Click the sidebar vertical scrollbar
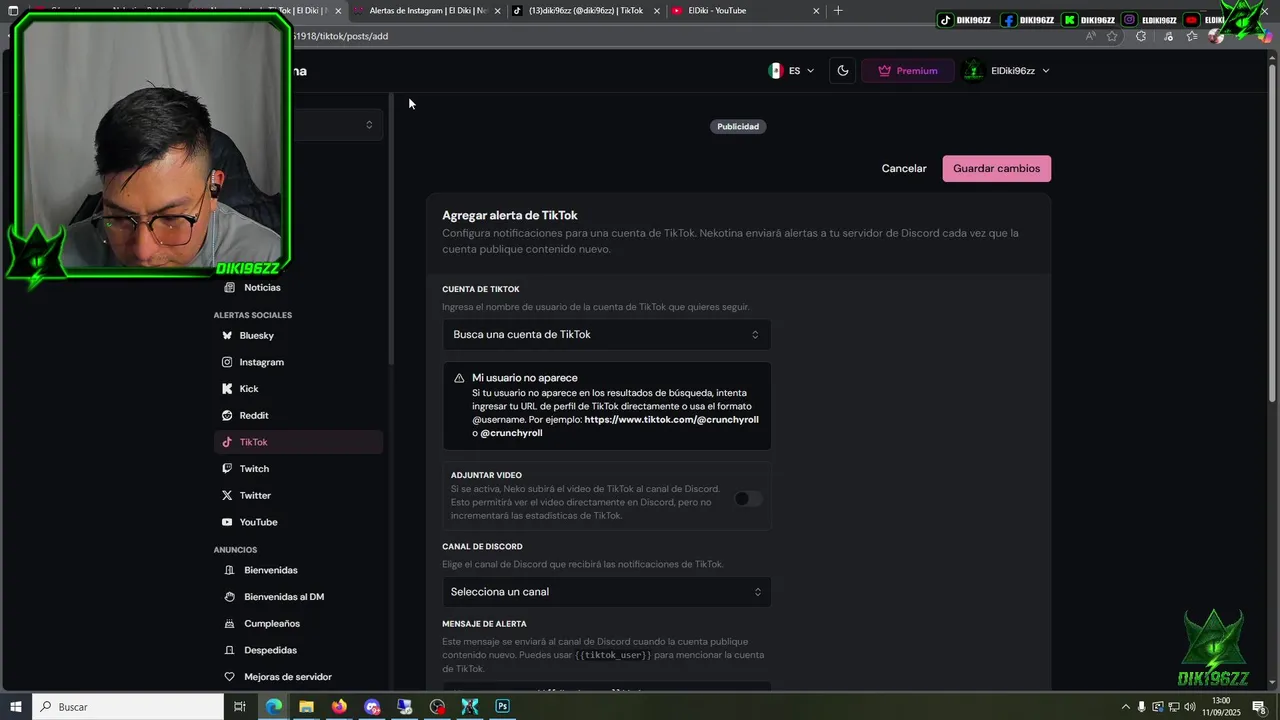The height and width of the screenshot is (720, 1280). point(391,230)
